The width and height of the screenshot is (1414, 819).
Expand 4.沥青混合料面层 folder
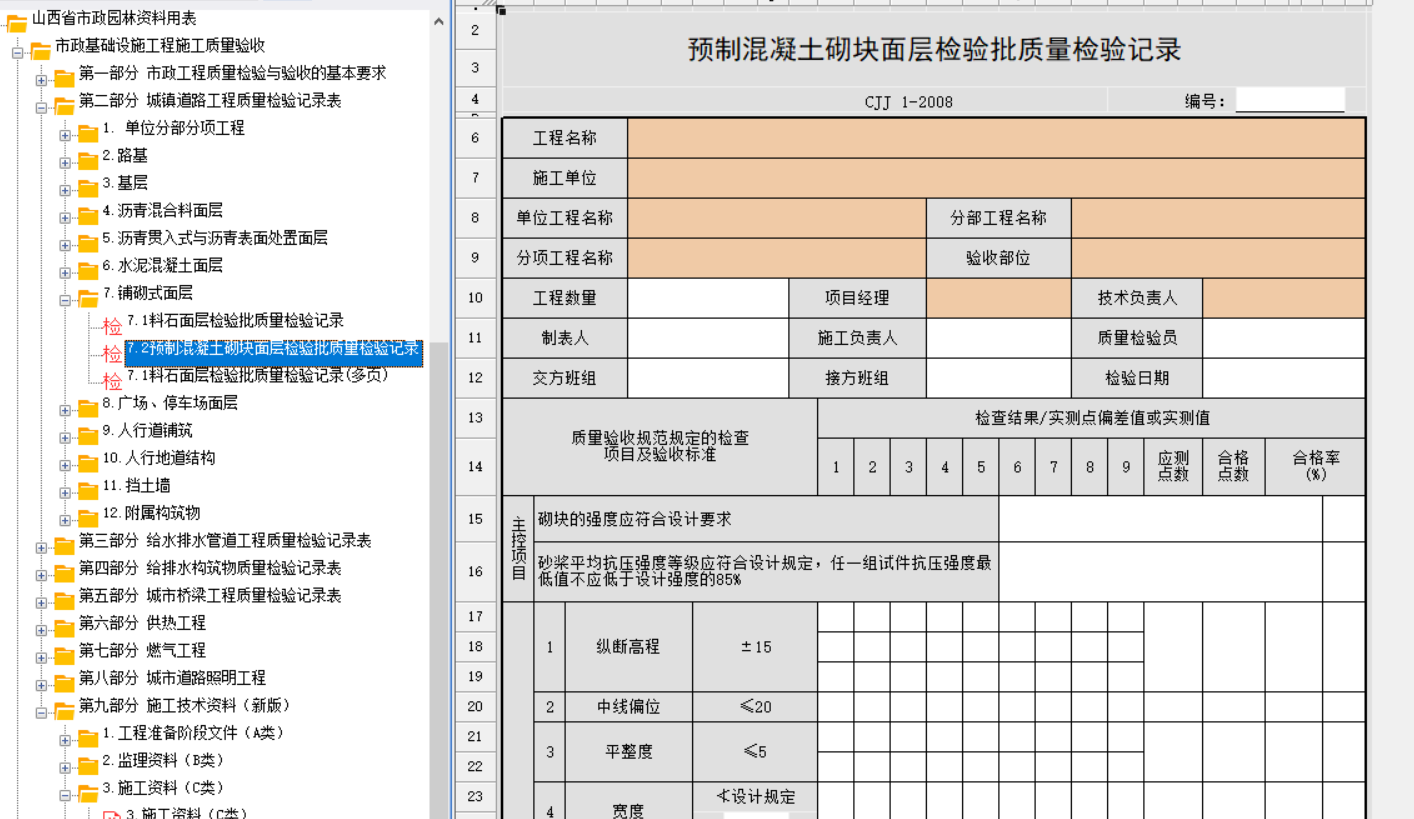pos(64,217)
